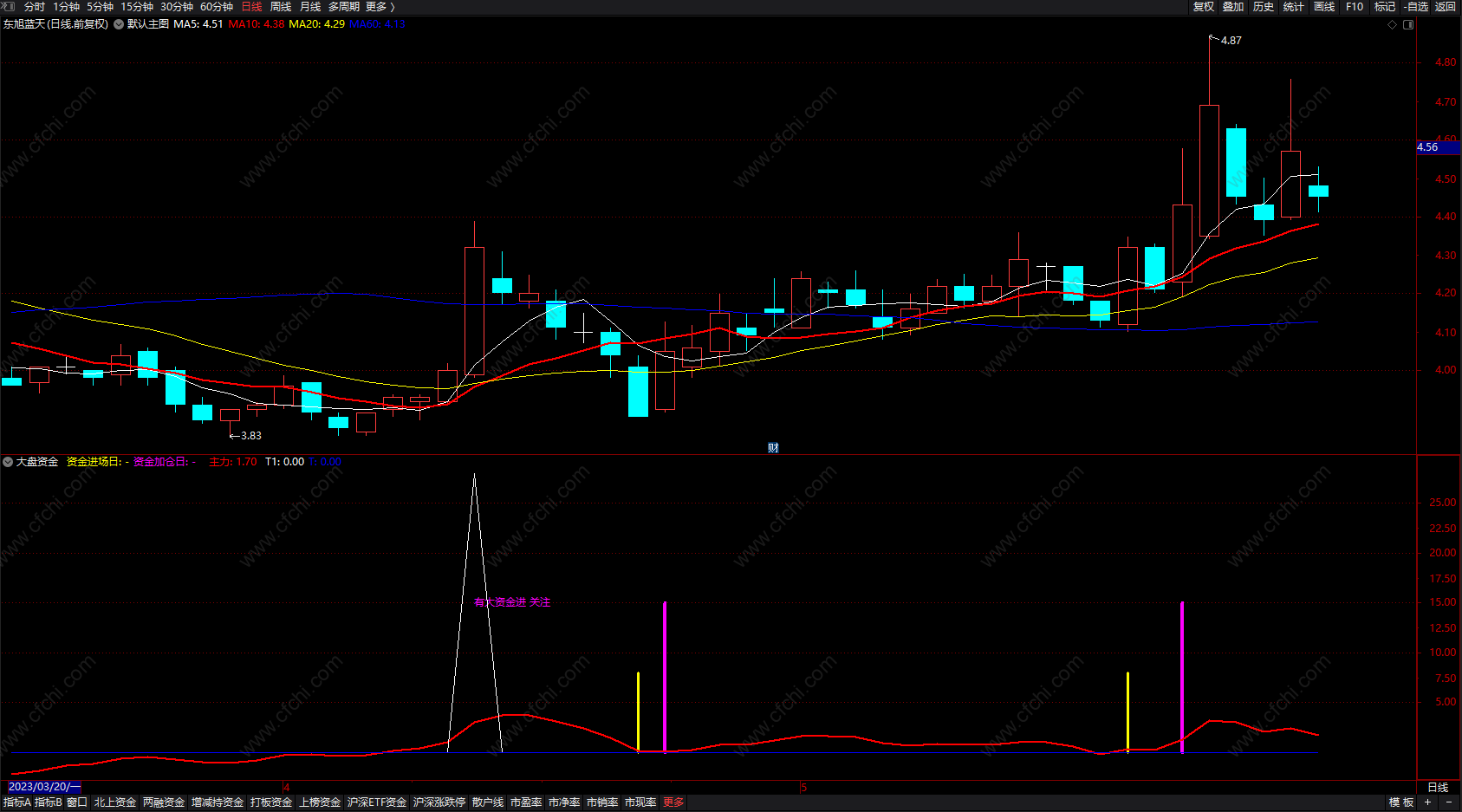
Task: Click the 3.83 low price label
Action: click(x=250, y=436)
